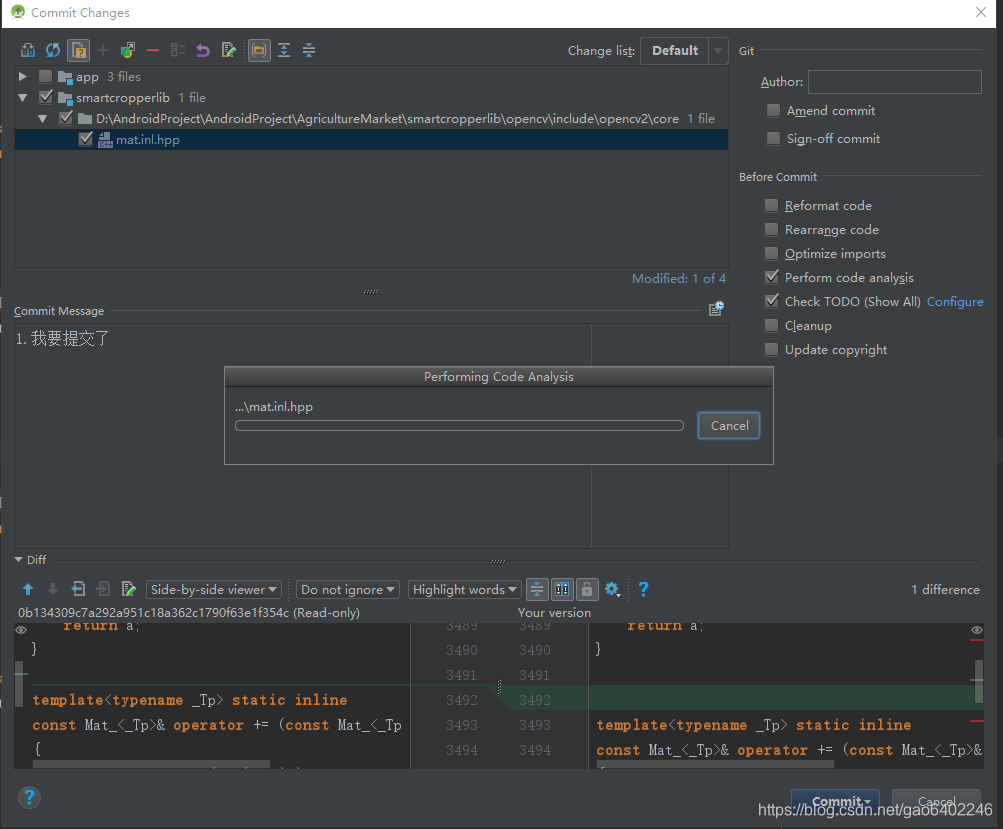Click into the commit message text area
The height and width of the screenshot is (829, 1003).
pyautogui.click(x=371, y=435)
